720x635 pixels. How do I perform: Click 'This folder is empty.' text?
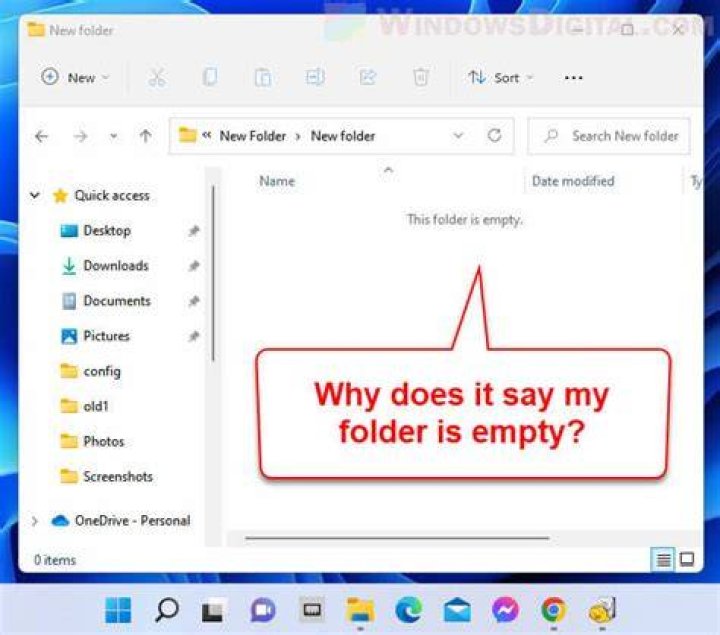point(465,219)
